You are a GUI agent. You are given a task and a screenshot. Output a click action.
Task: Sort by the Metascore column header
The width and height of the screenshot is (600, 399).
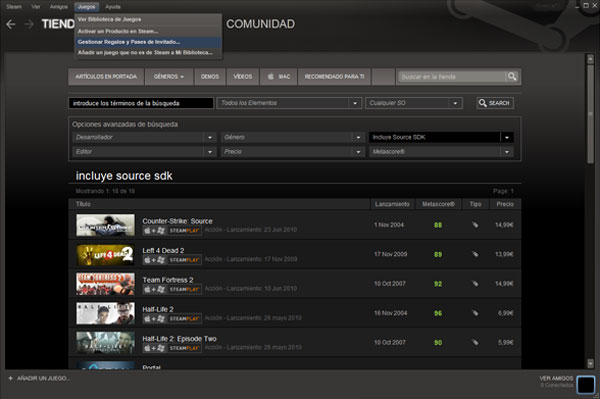[x=438, y=204]
